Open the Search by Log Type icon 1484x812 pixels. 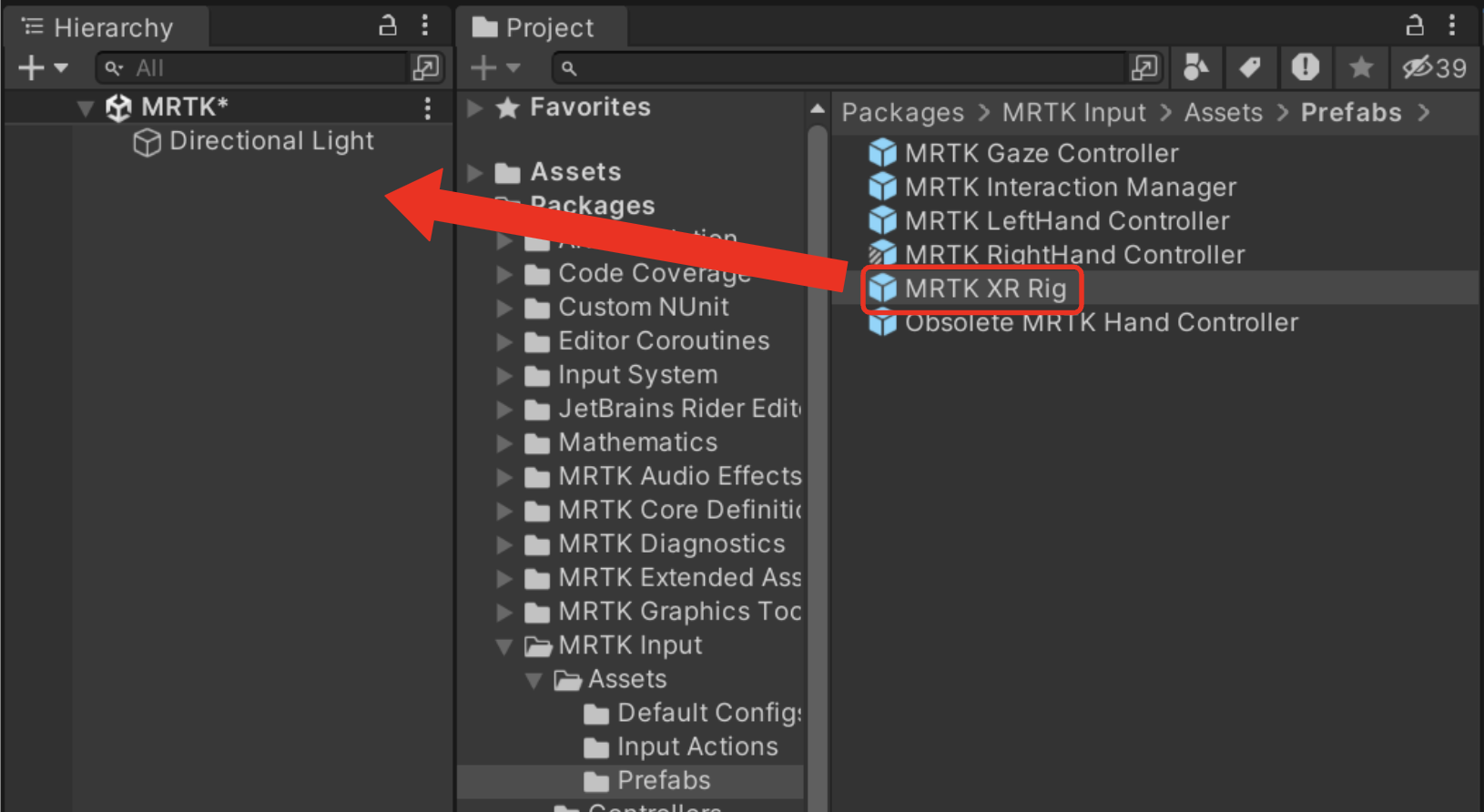tap(1306, 67)
